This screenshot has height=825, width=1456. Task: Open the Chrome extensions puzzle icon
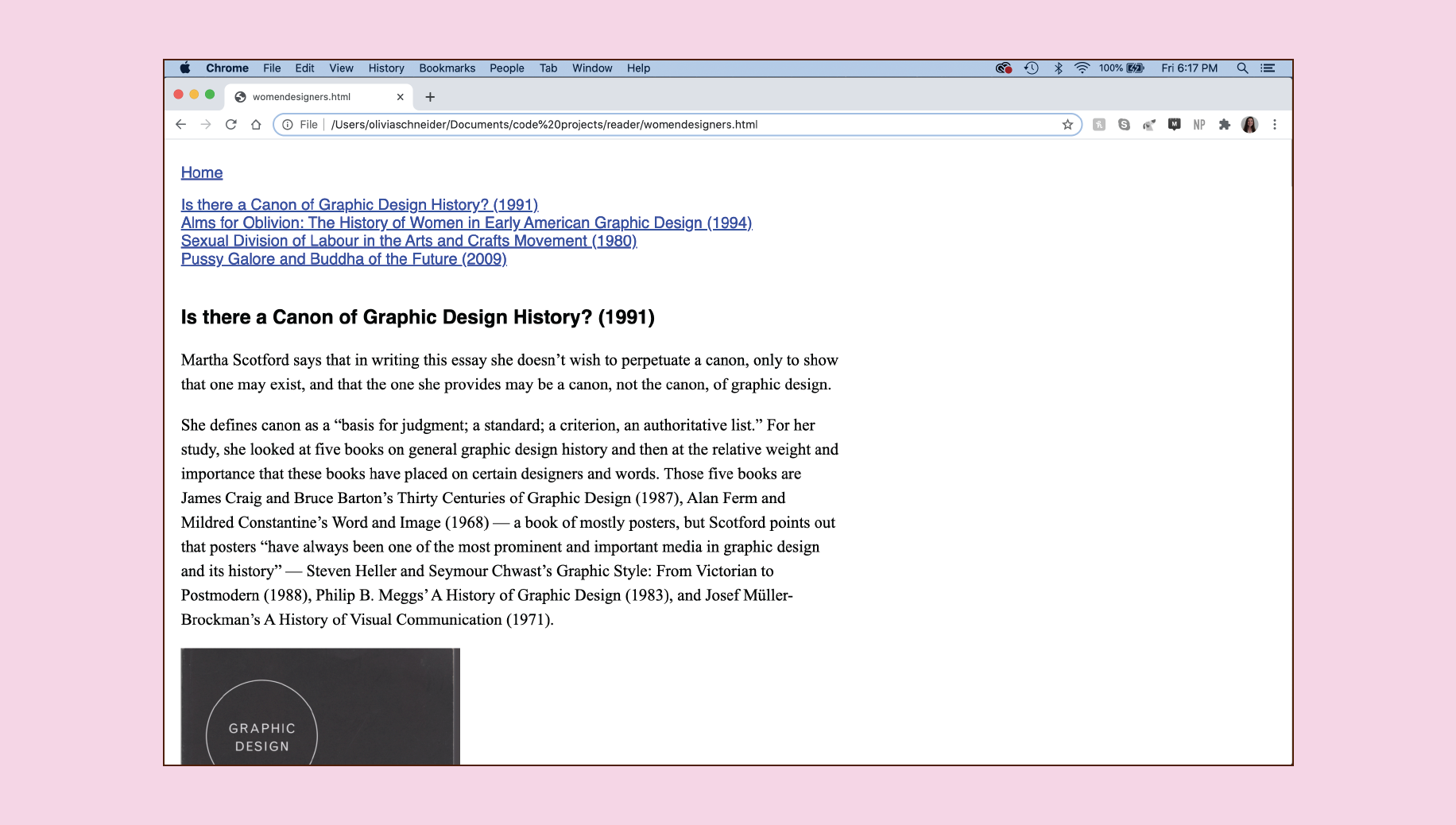(1224, 125)
